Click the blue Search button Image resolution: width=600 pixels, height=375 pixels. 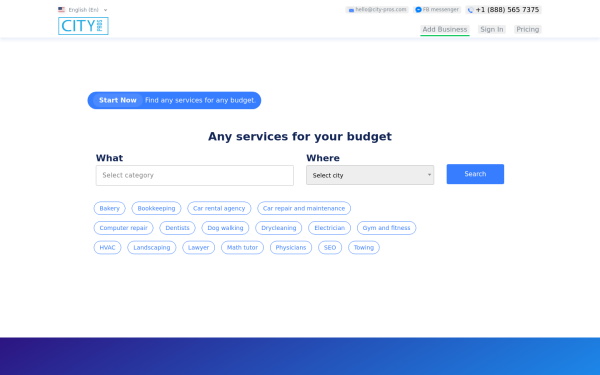475,174
